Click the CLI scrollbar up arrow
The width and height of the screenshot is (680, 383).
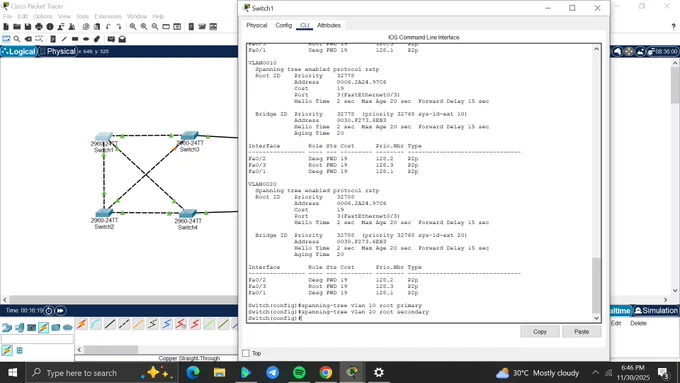(597, 49)
